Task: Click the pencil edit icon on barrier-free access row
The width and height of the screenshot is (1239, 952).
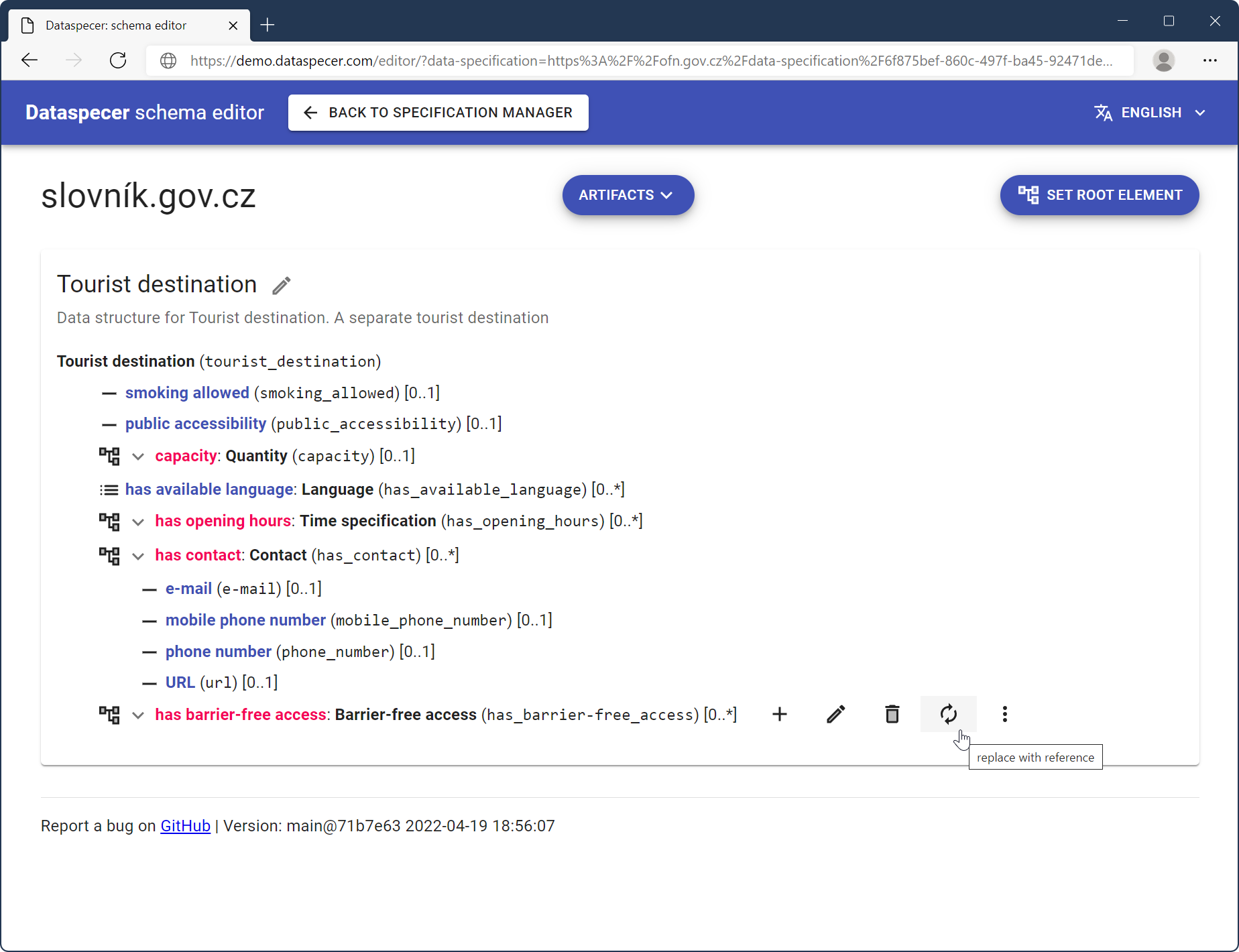Action: click(x=835, y=714)
